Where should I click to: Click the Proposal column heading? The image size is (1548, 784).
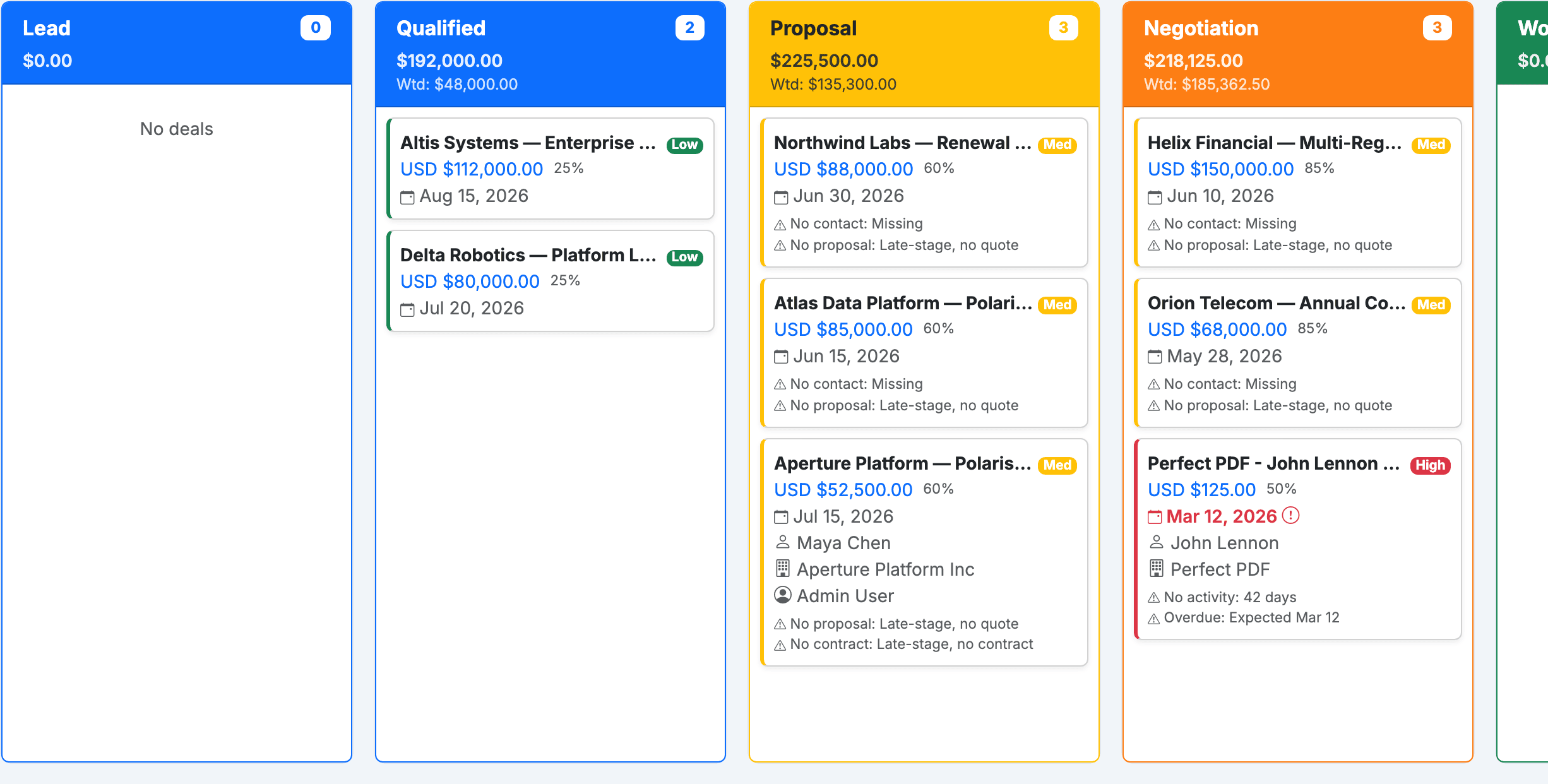[x=813, y=28]
